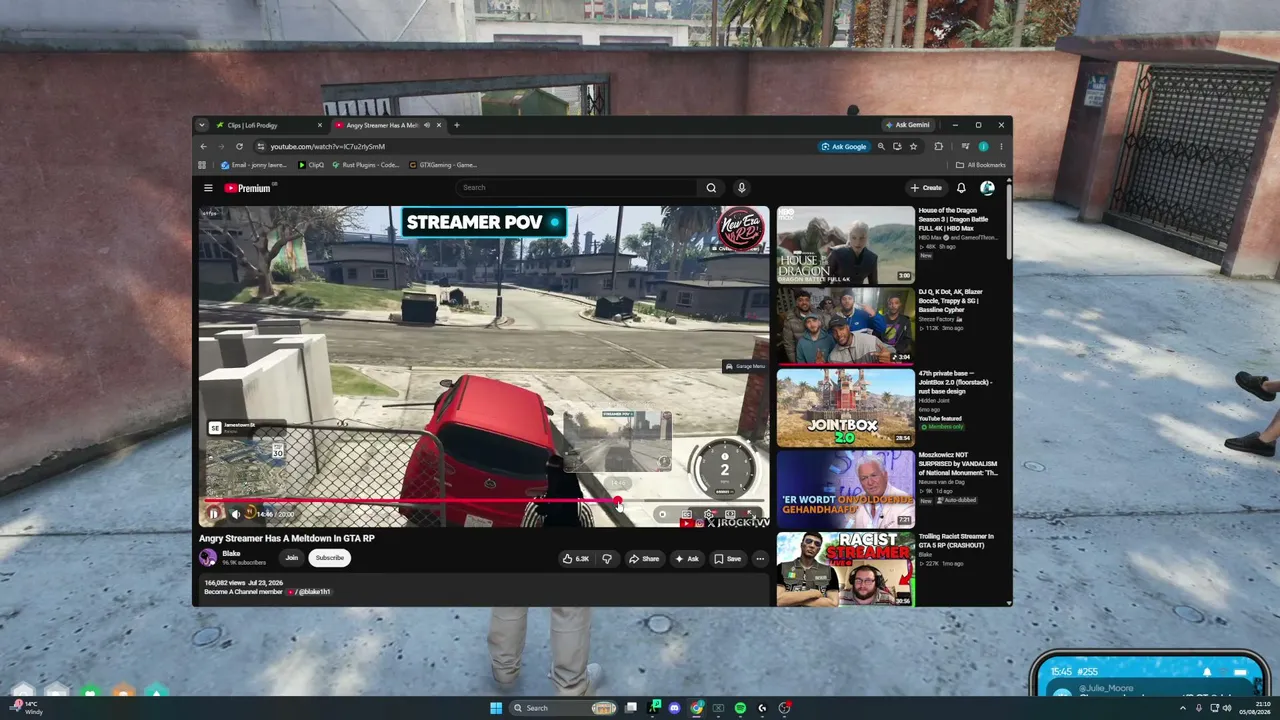Open the Chrome profile avatar
Screen dimensions: 1280x720
tap(983, 146)
